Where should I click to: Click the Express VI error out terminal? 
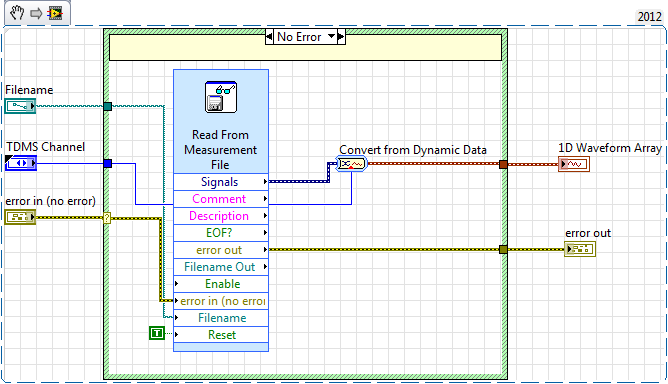[x=221, y=250]
